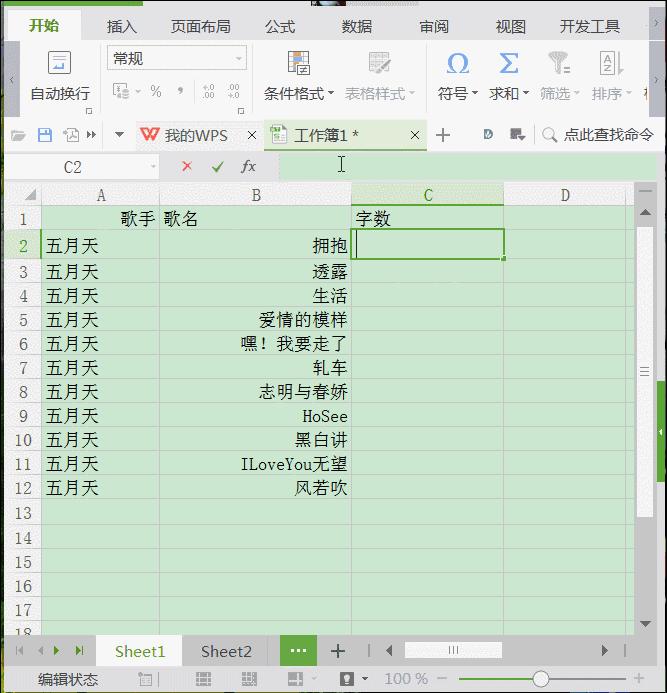
Task: Click the currency number format icon
Action: pos(121,91)
